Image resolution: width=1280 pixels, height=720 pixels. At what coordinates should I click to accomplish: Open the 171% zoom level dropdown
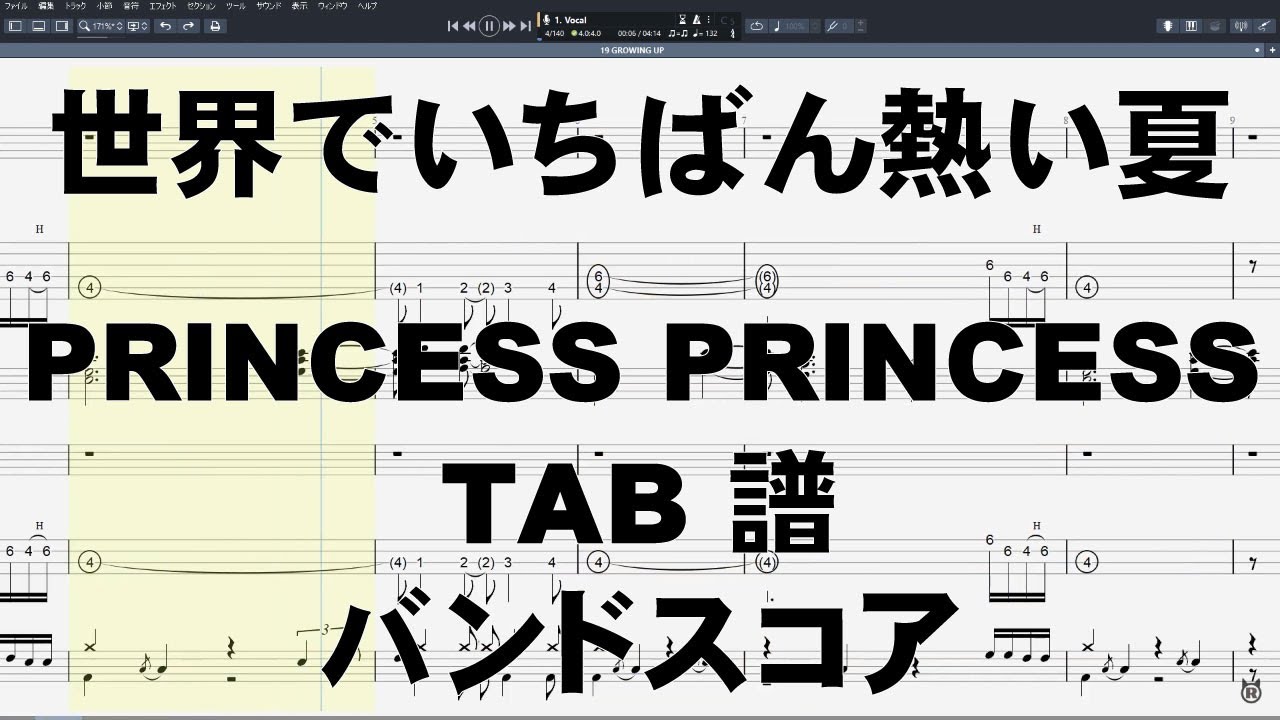click(x=107, y=26)
